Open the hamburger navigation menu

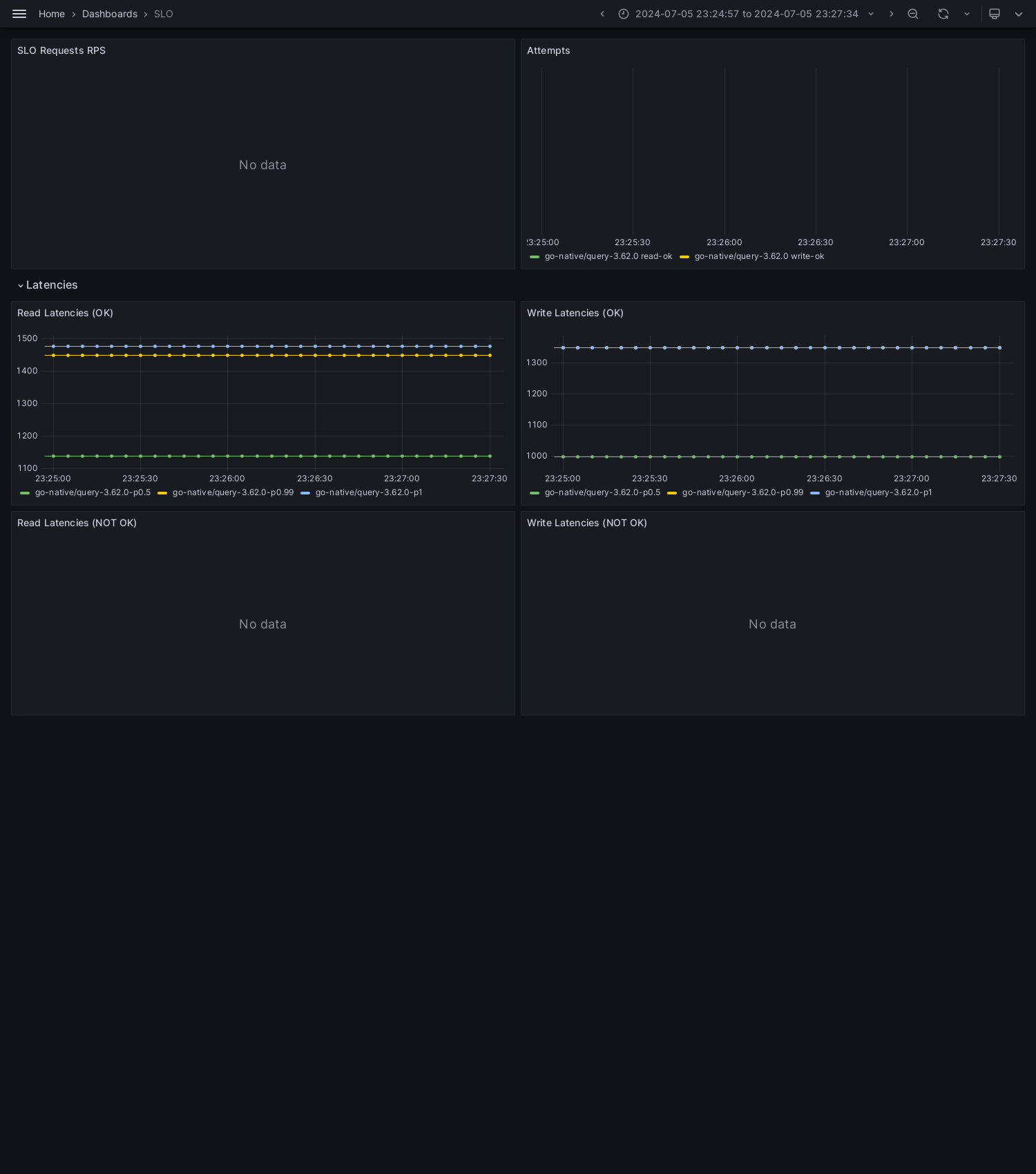point(19,14)
